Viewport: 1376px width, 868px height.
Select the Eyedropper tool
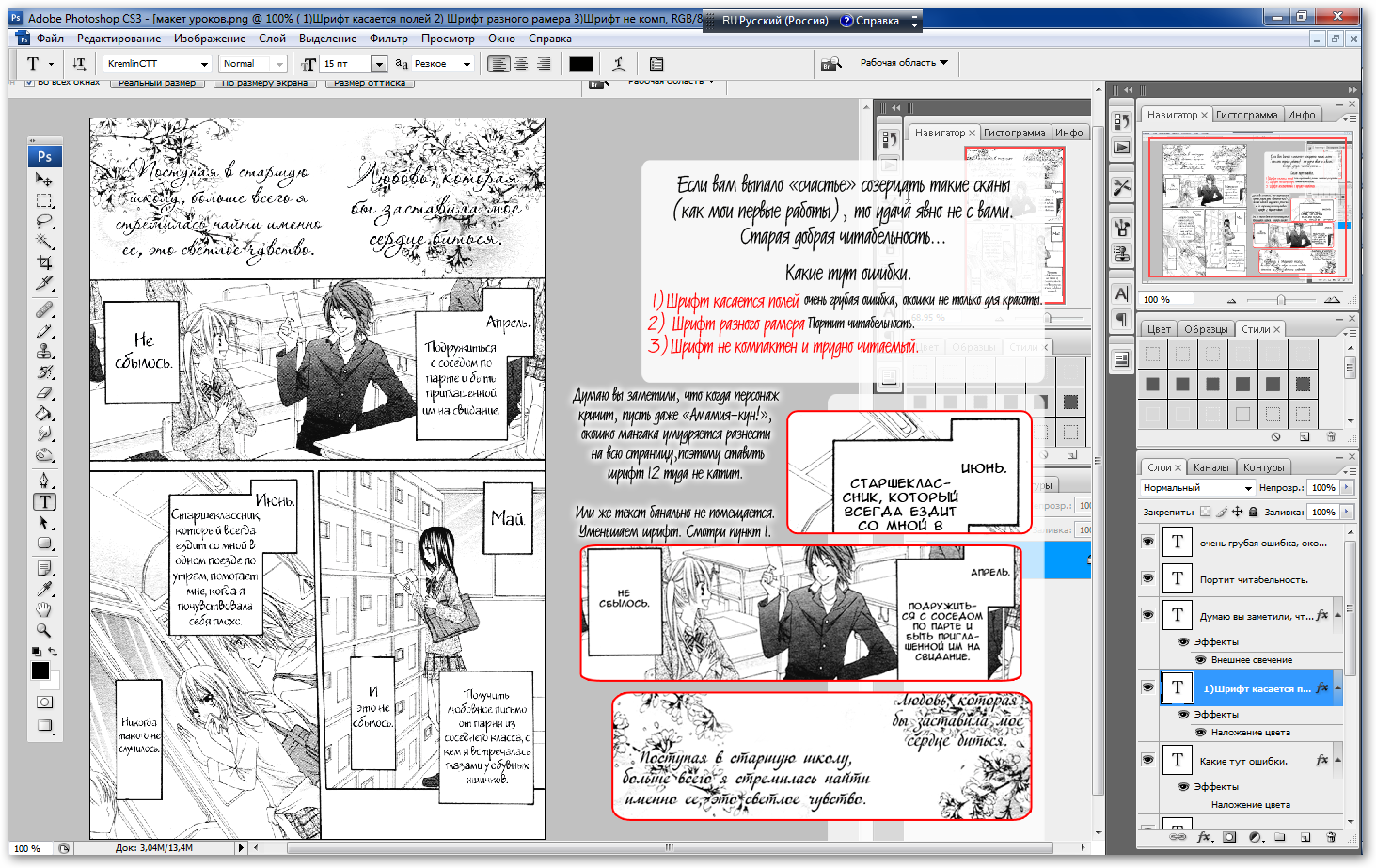(x=44, y=589)
